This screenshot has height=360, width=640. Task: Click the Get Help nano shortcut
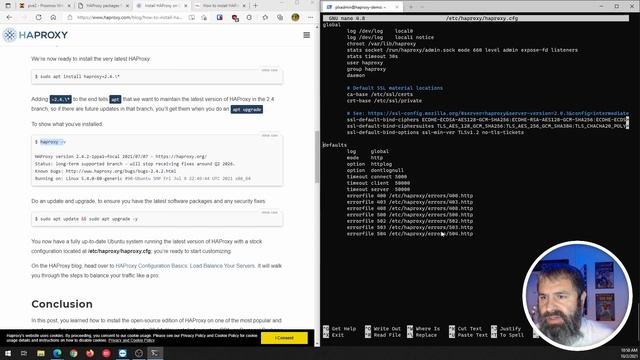tap(339, 329)
